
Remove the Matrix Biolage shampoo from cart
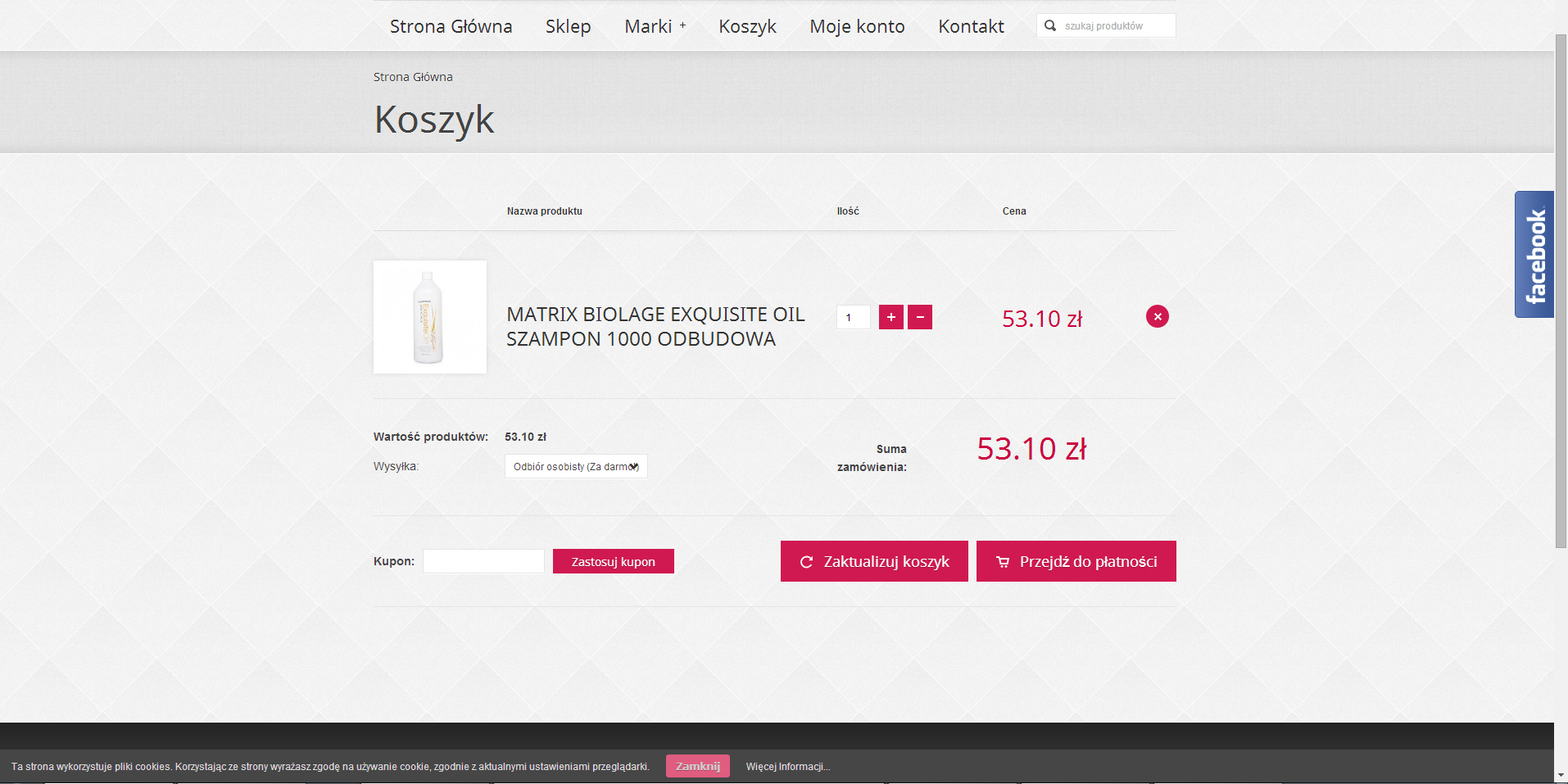(x=1158, y=316)
